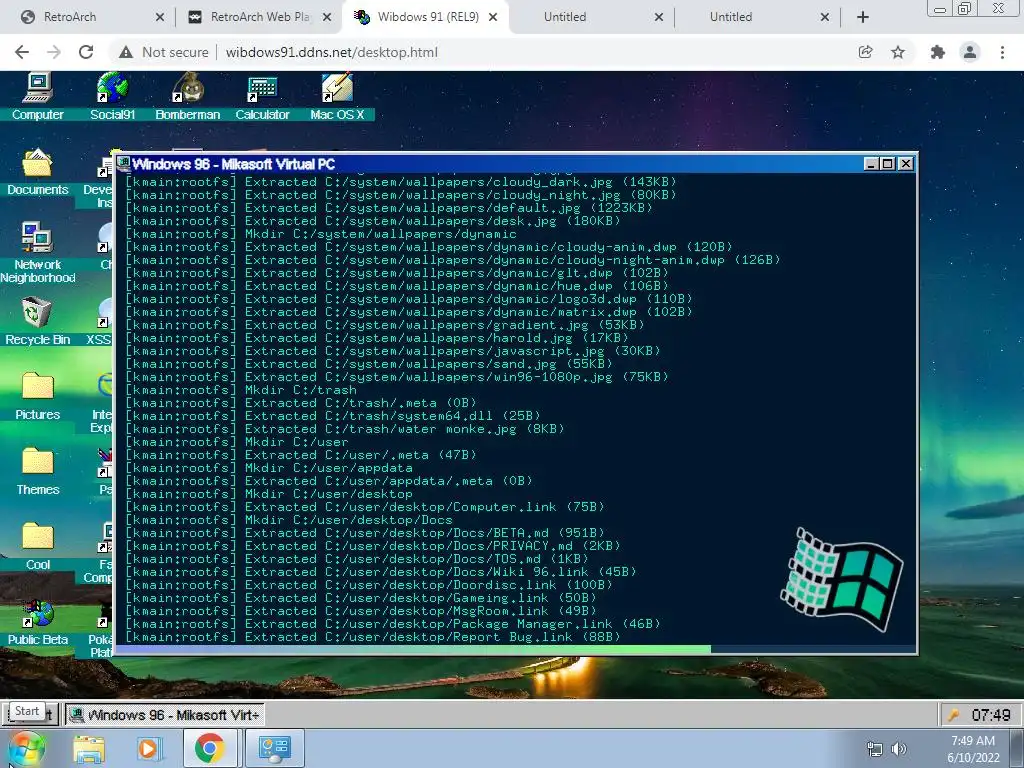Click the network tray icon

874,749
